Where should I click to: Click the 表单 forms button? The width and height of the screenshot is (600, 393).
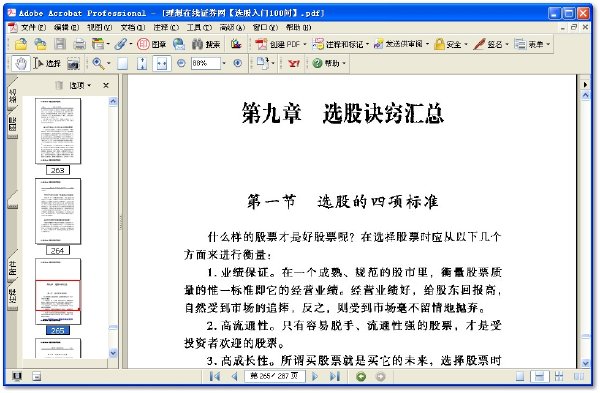point(529,44)
